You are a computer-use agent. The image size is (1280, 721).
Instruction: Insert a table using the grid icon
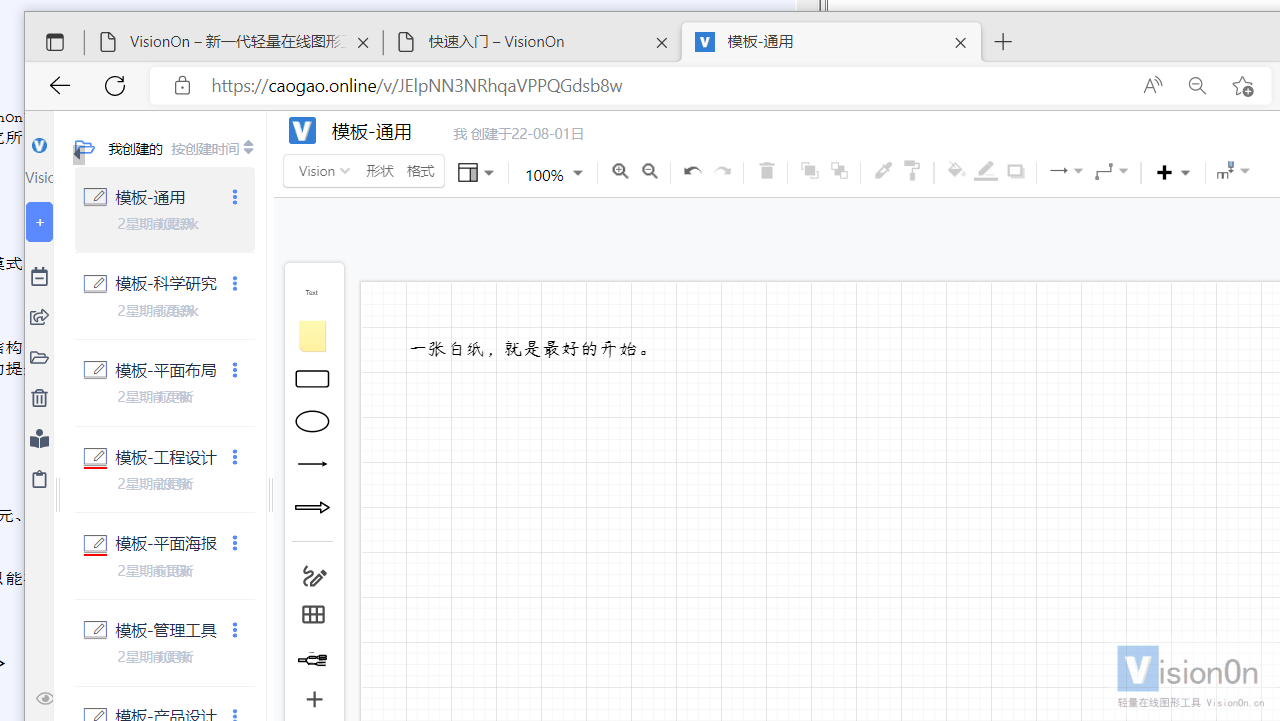click(x=313, y=614)
